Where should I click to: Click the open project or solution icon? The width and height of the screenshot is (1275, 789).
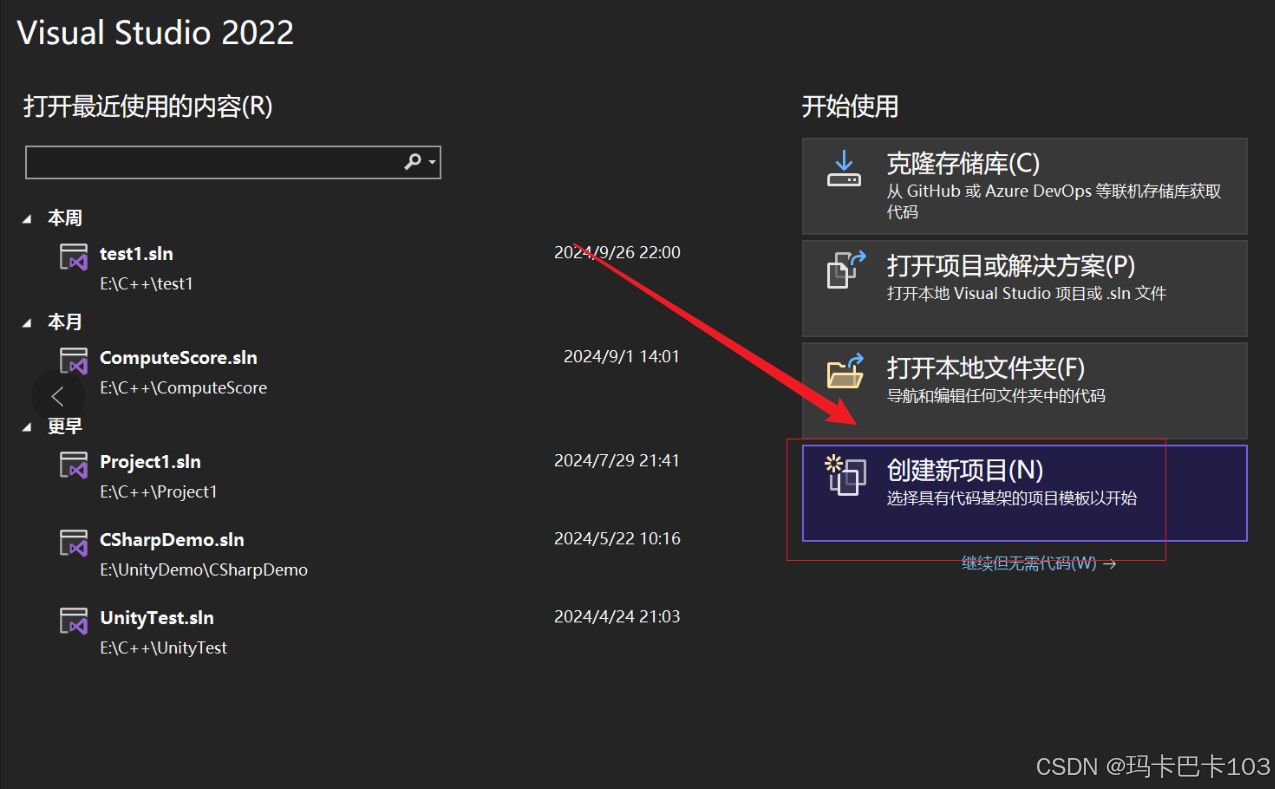click(845, 270)
